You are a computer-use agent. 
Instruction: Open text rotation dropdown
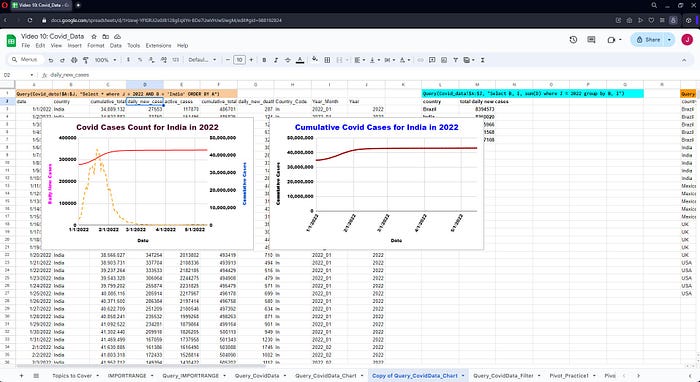click(x=404, y=60)
